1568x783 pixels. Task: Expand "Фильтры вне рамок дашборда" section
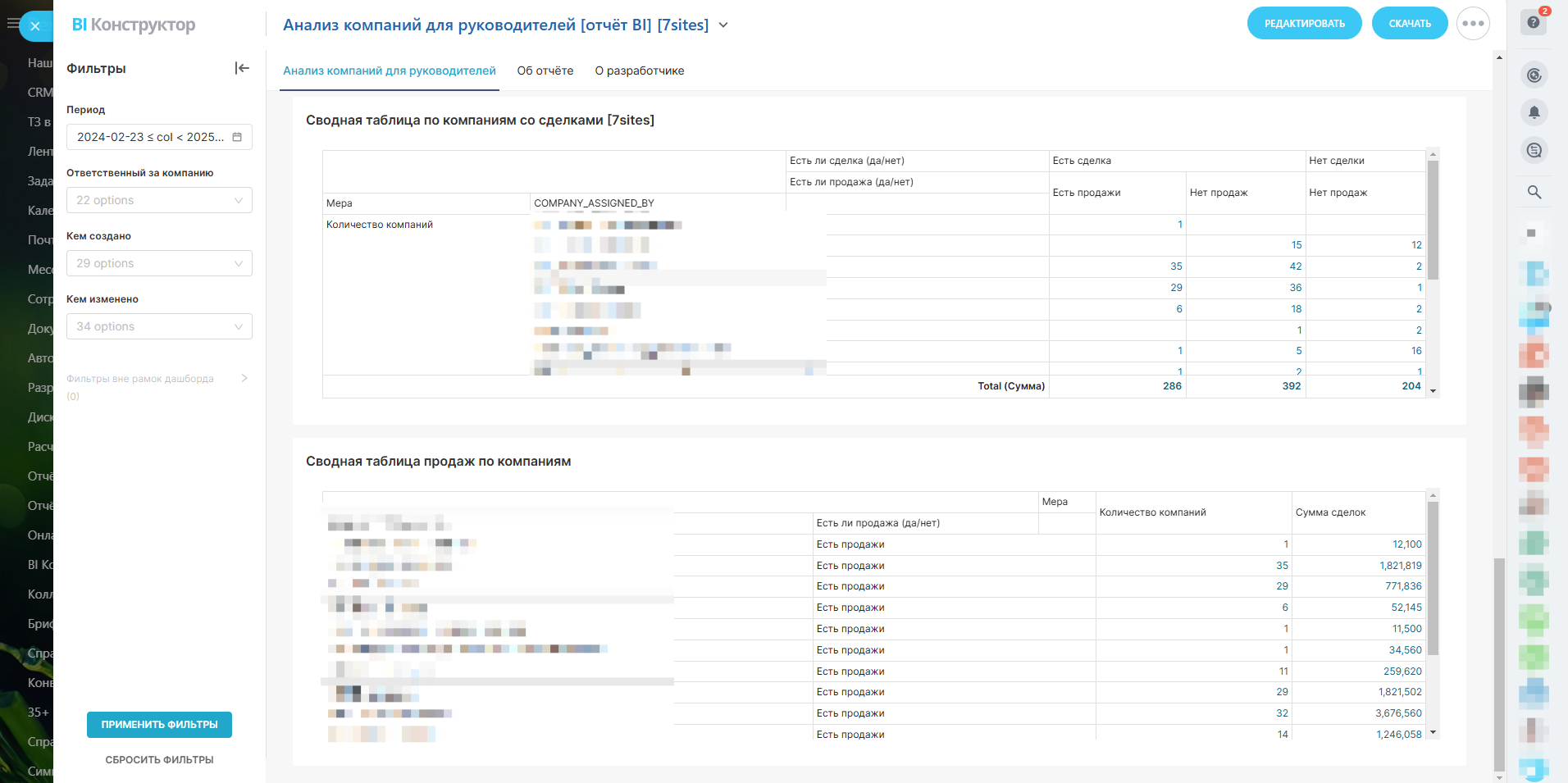[244, 378]
